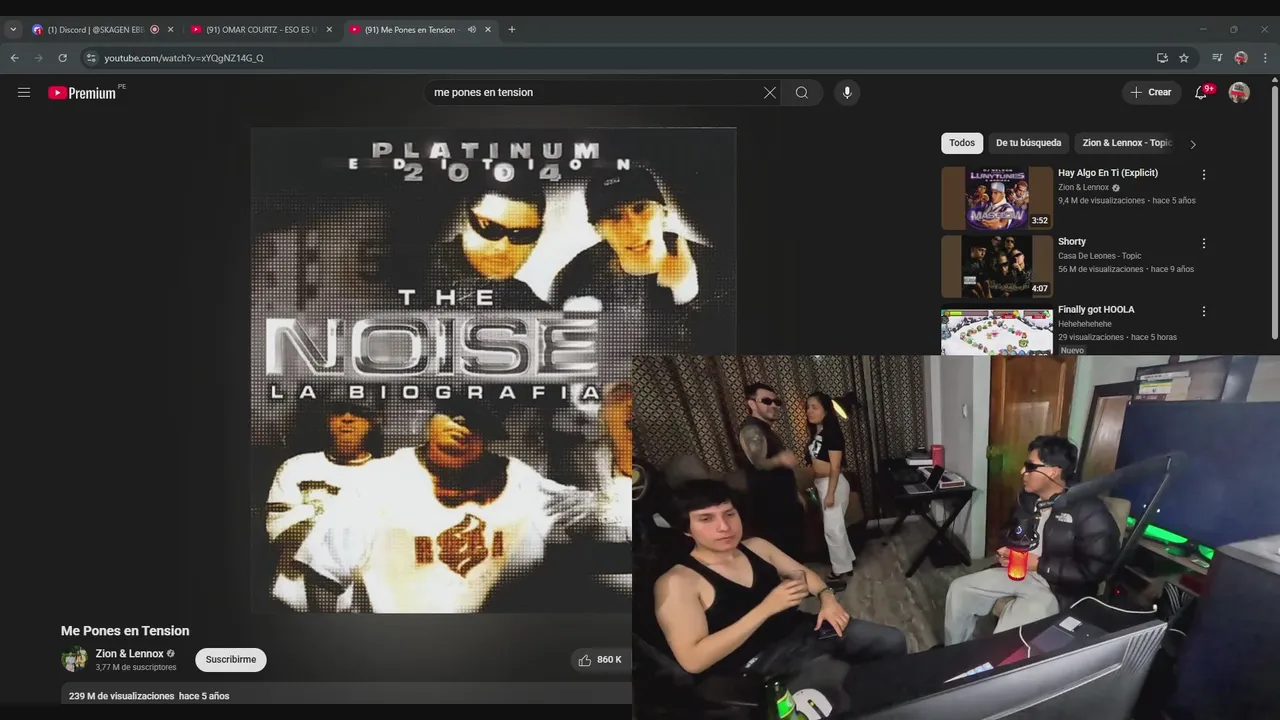
Task: Select the Zion & Lennox - Topic chip
Action: pyautogui.click(x=1126, y=143)
